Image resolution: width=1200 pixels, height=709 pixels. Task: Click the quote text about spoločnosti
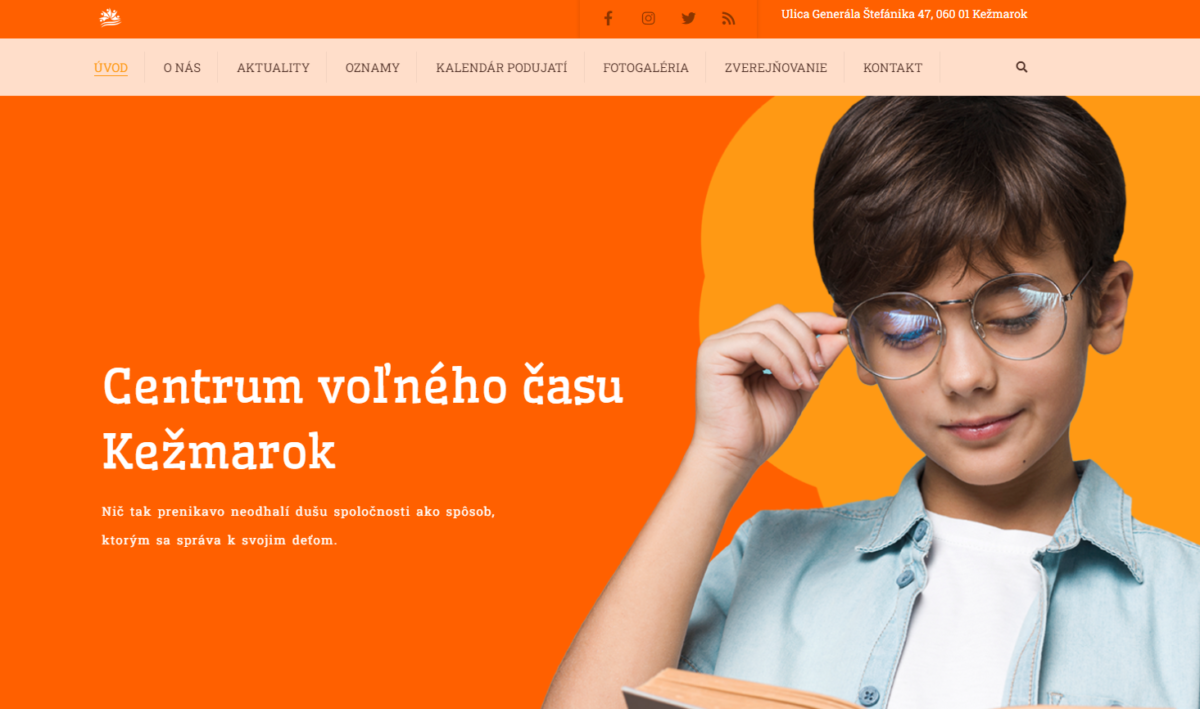click(298, 525)
